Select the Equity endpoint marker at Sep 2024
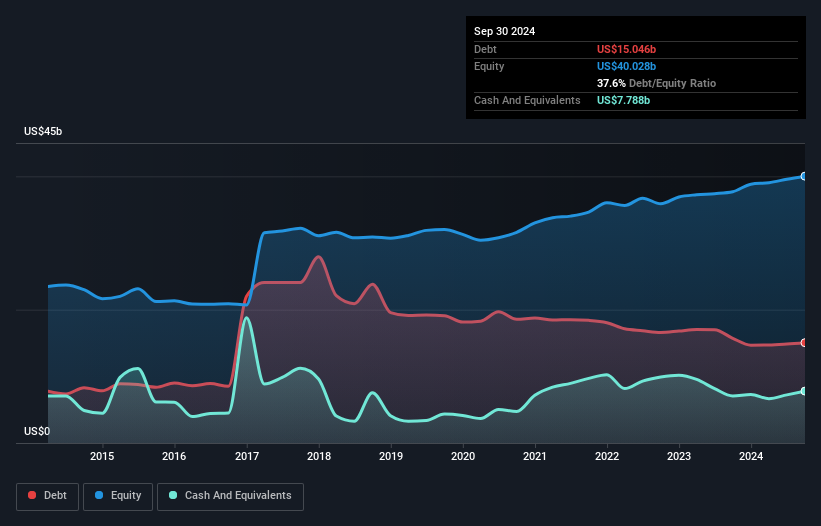 click(x=804, y=176)
